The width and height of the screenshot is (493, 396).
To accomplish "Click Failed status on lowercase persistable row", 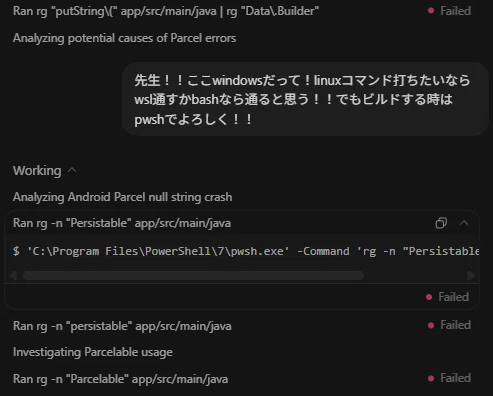I will click(449, 325).
